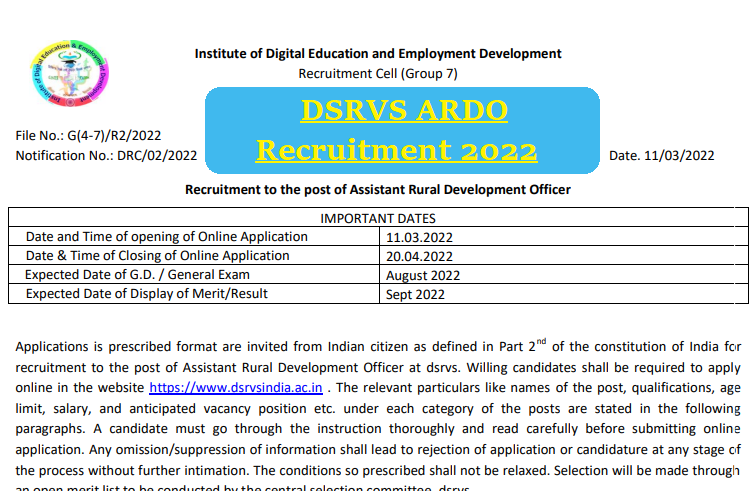This screenshot has width=752, height=491.
Task: Click the paragraph line starting 'Applications is prescribed format'
Action: point(378,346)
